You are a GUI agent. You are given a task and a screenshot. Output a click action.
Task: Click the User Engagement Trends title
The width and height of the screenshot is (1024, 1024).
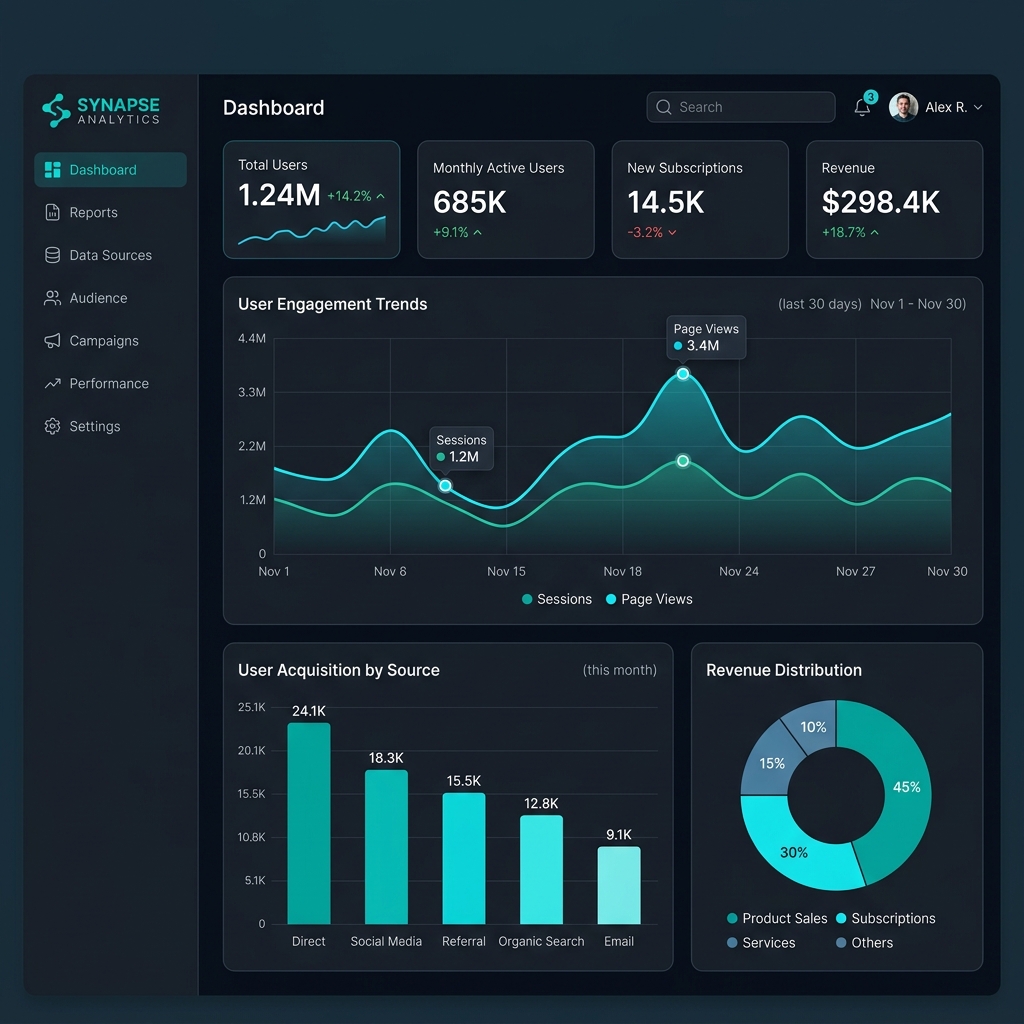pyautogui.click(x=332, y=304)
